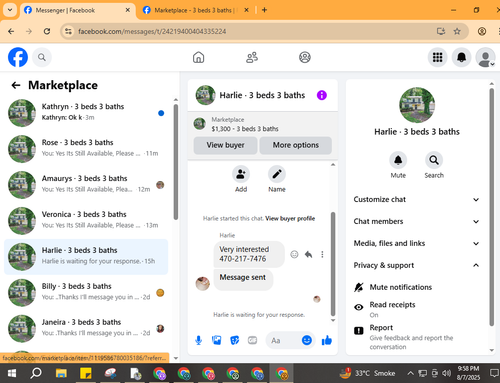Open the View buyer profile link

[290, 219]
